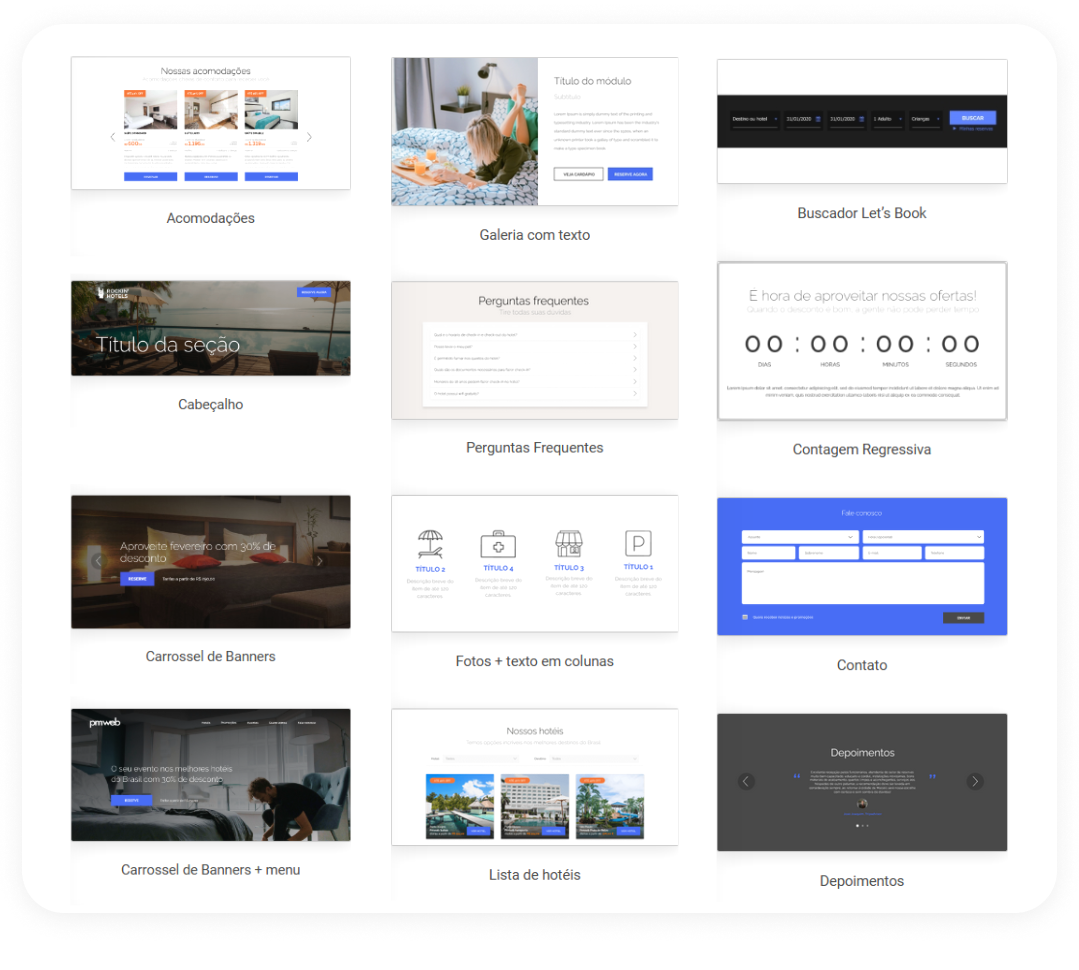Choose the Carrossel de Banners thumbnail
The image size is (1079, 970).
[211, 562]
